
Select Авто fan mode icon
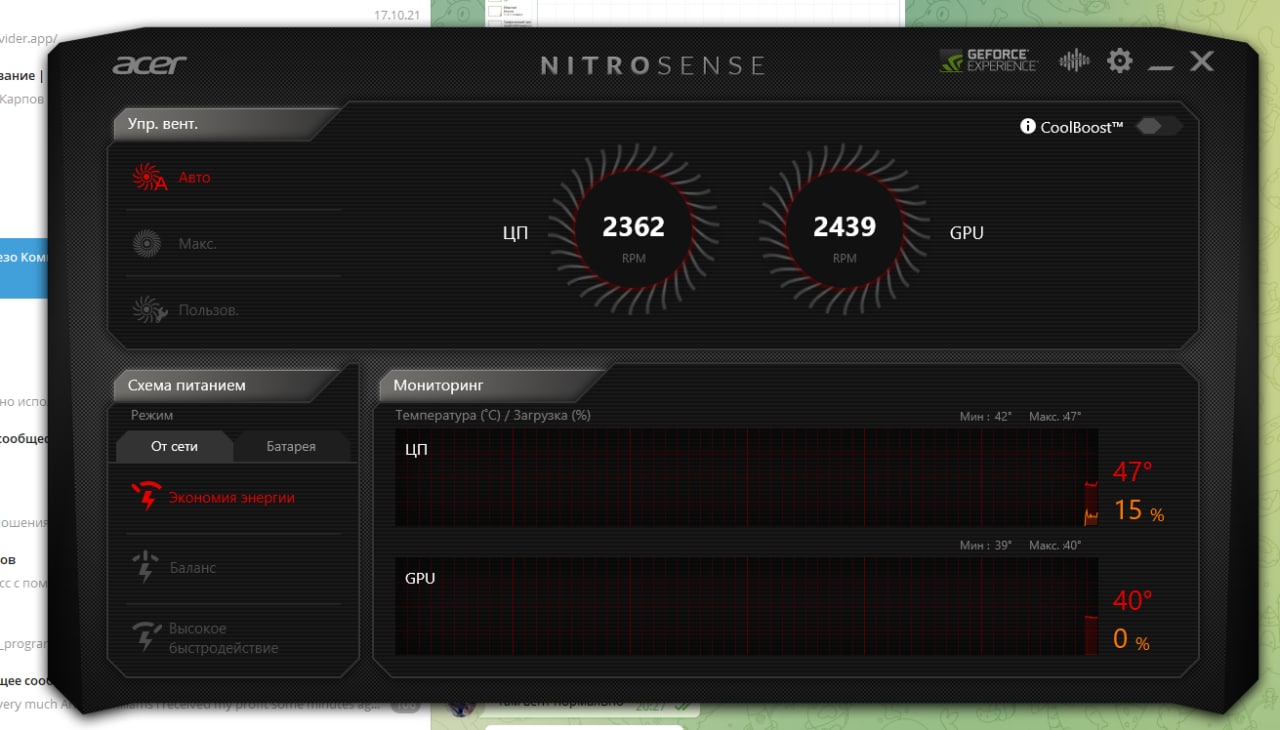(148, 178)
